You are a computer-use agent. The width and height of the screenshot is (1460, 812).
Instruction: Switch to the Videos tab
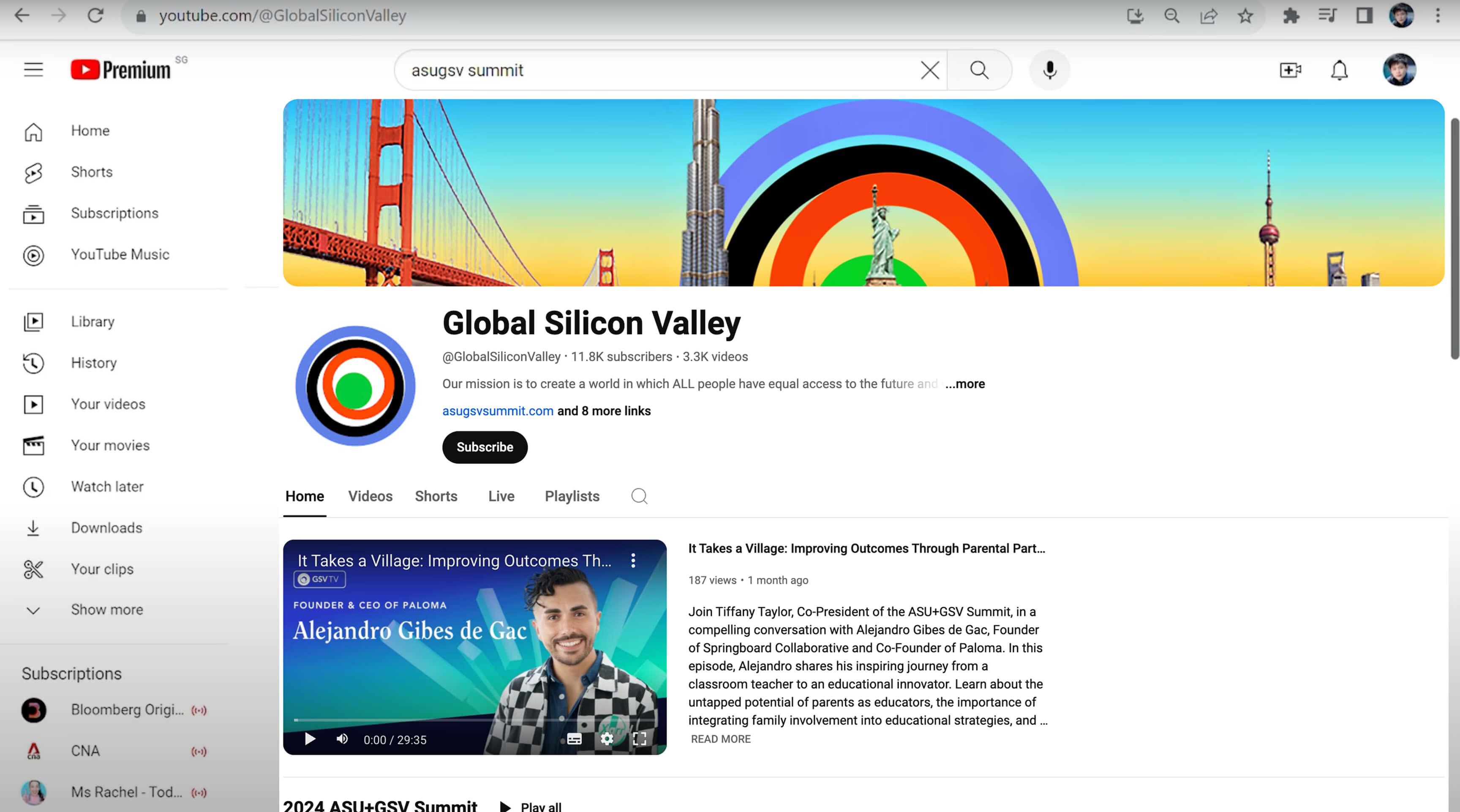pyautogui.click(x=370, y=496)
